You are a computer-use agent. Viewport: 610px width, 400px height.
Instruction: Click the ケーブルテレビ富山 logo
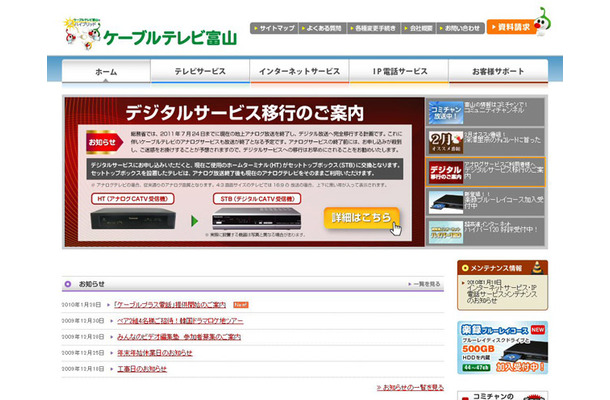[x=150, y=34]
